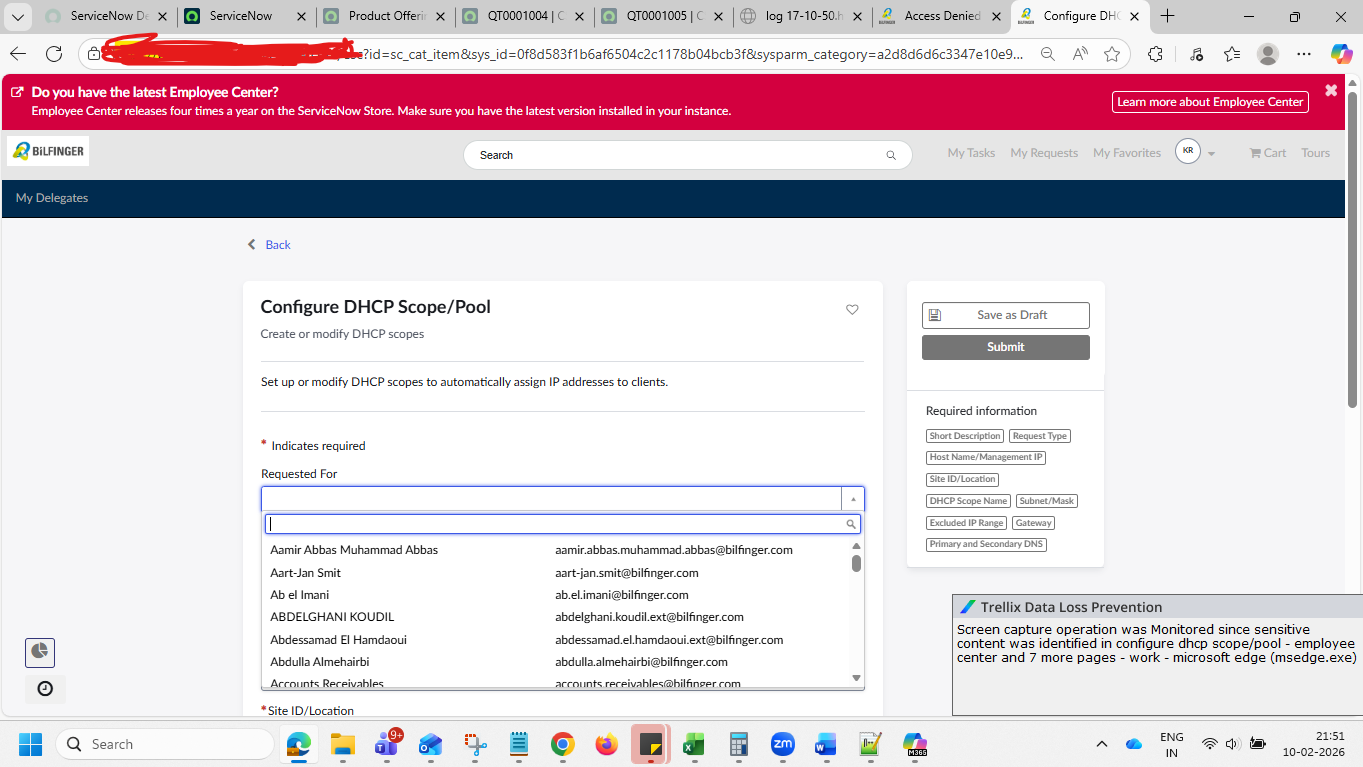Go back using the Back link
Screen dimensions: 1363x767
[269, 245]
